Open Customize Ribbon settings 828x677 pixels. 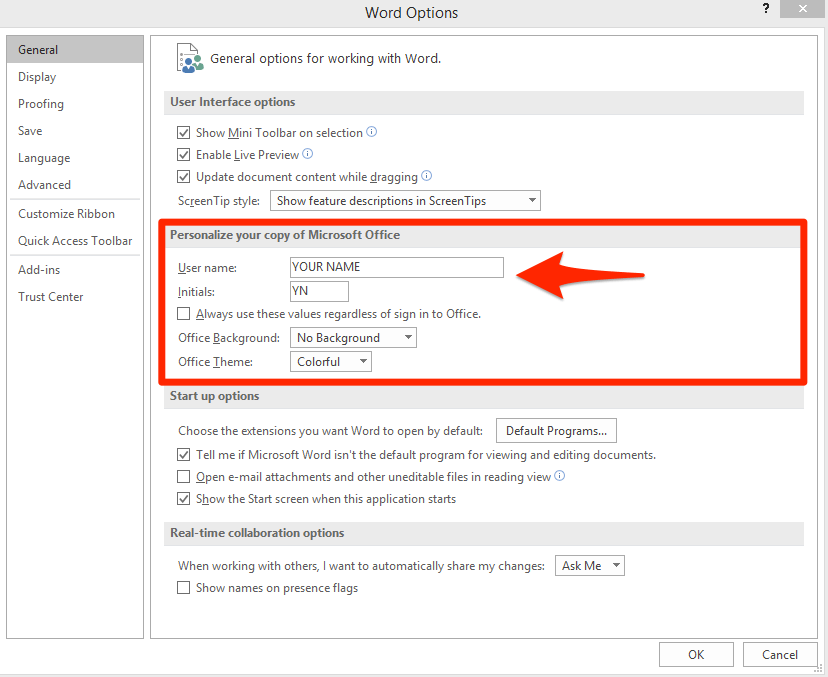coord(75,214)
